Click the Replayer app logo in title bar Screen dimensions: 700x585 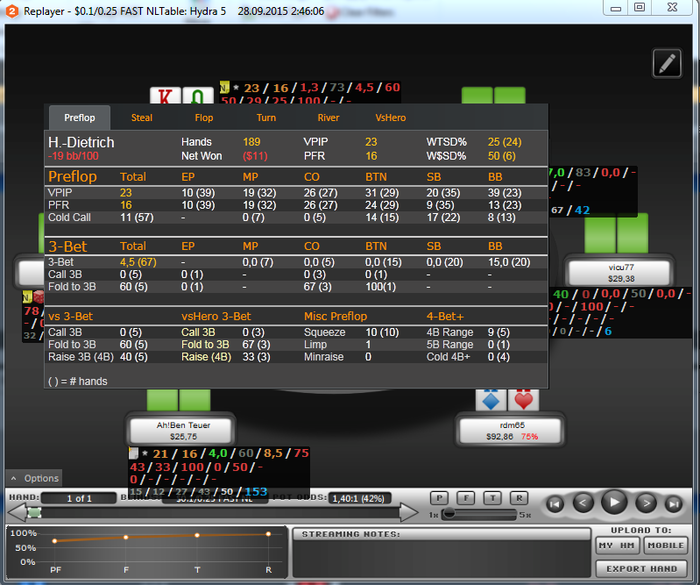(12, 11)
